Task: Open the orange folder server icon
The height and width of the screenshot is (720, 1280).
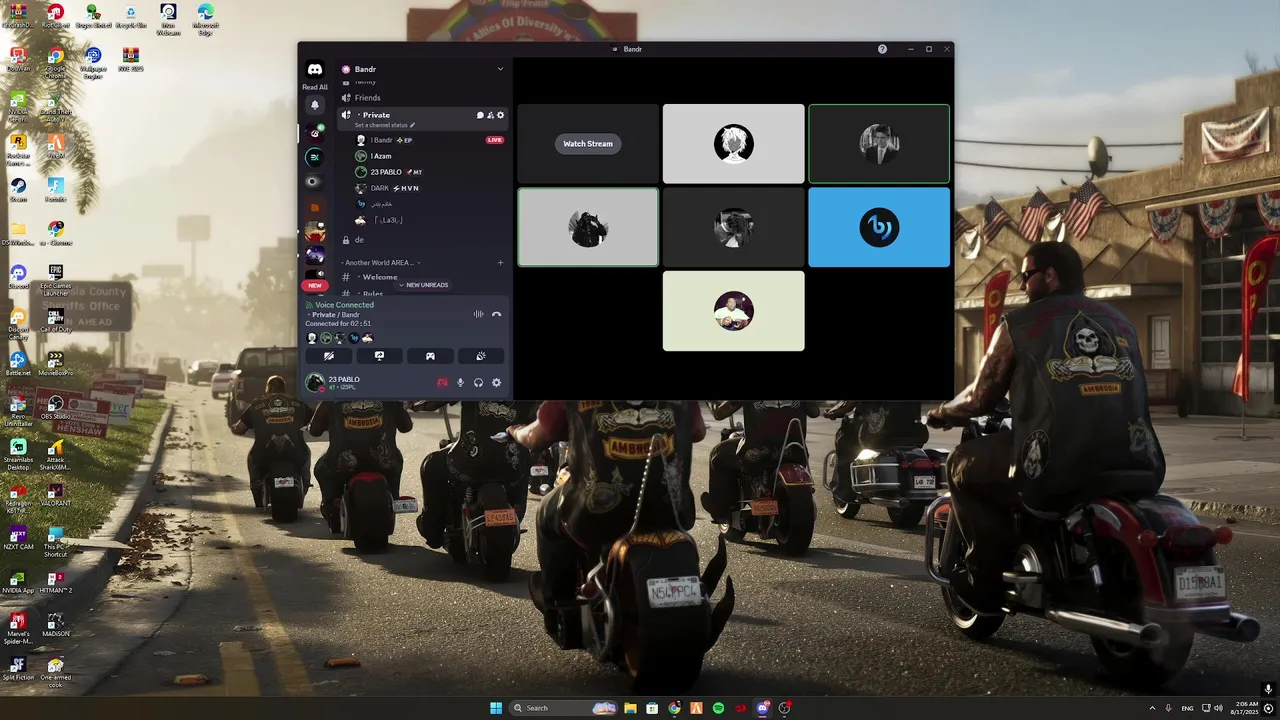Action: (315, 207)
